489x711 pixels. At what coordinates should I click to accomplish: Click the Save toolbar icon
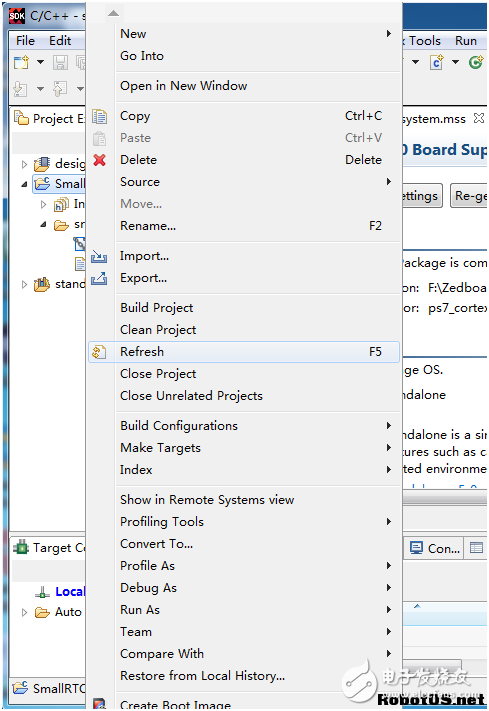[60, 62]
